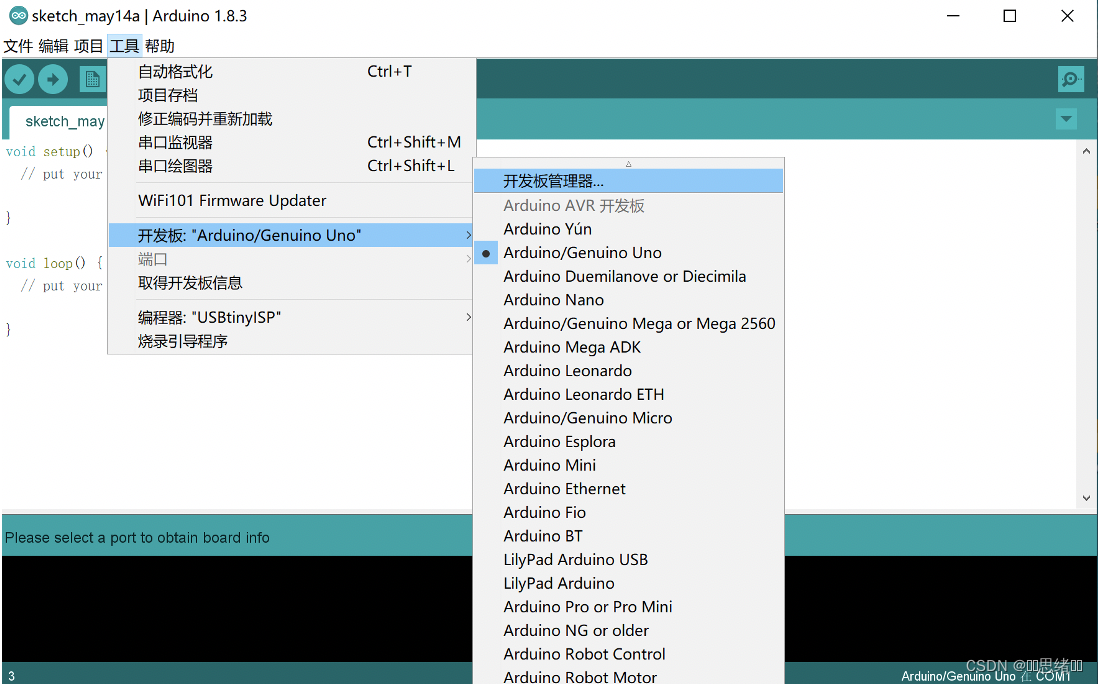This screenshot has height=684, width=1098.
Task: Select Arduino Nano board
Action: (x=628, y=300)
